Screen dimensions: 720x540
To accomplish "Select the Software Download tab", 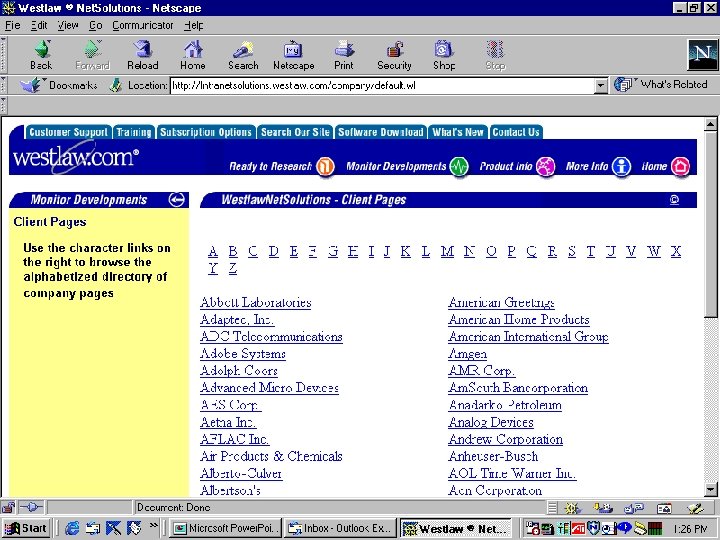I will click(381, 132).
